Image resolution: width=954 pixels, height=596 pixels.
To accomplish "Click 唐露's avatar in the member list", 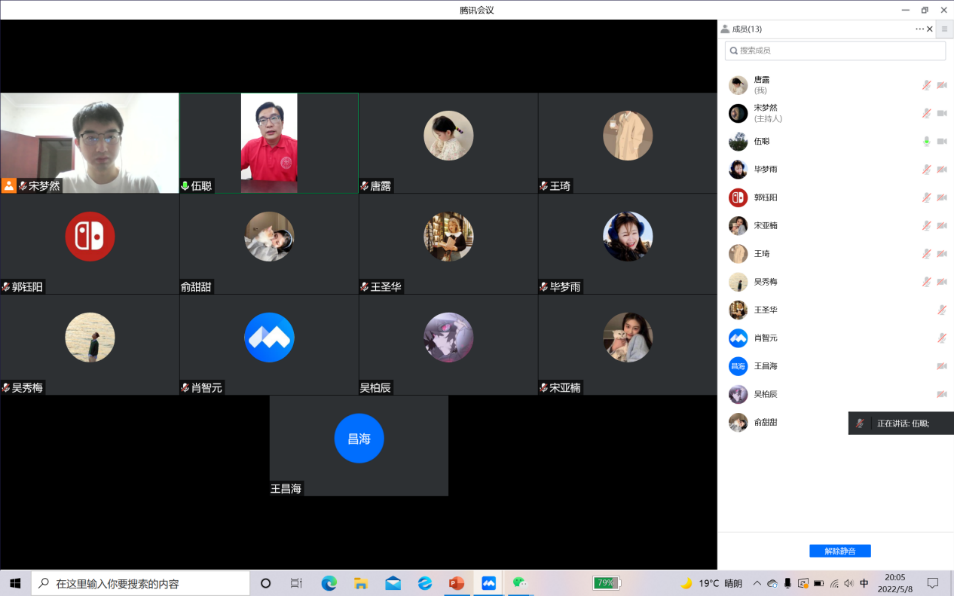I will (x=738, y=85).
